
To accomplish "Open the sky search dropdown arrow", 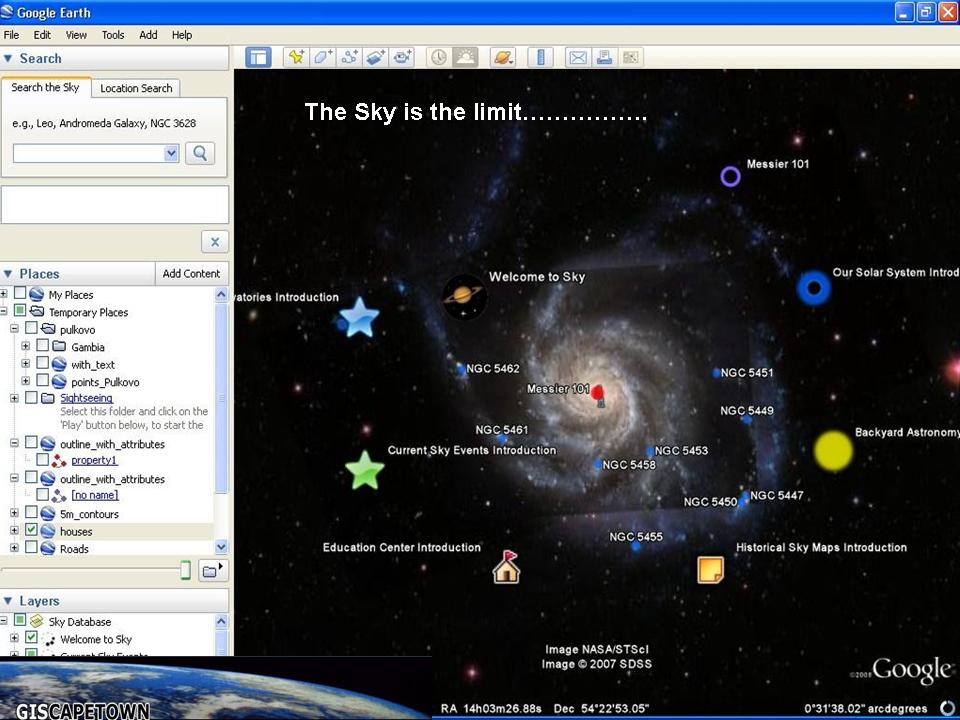I will coord(171,153).
